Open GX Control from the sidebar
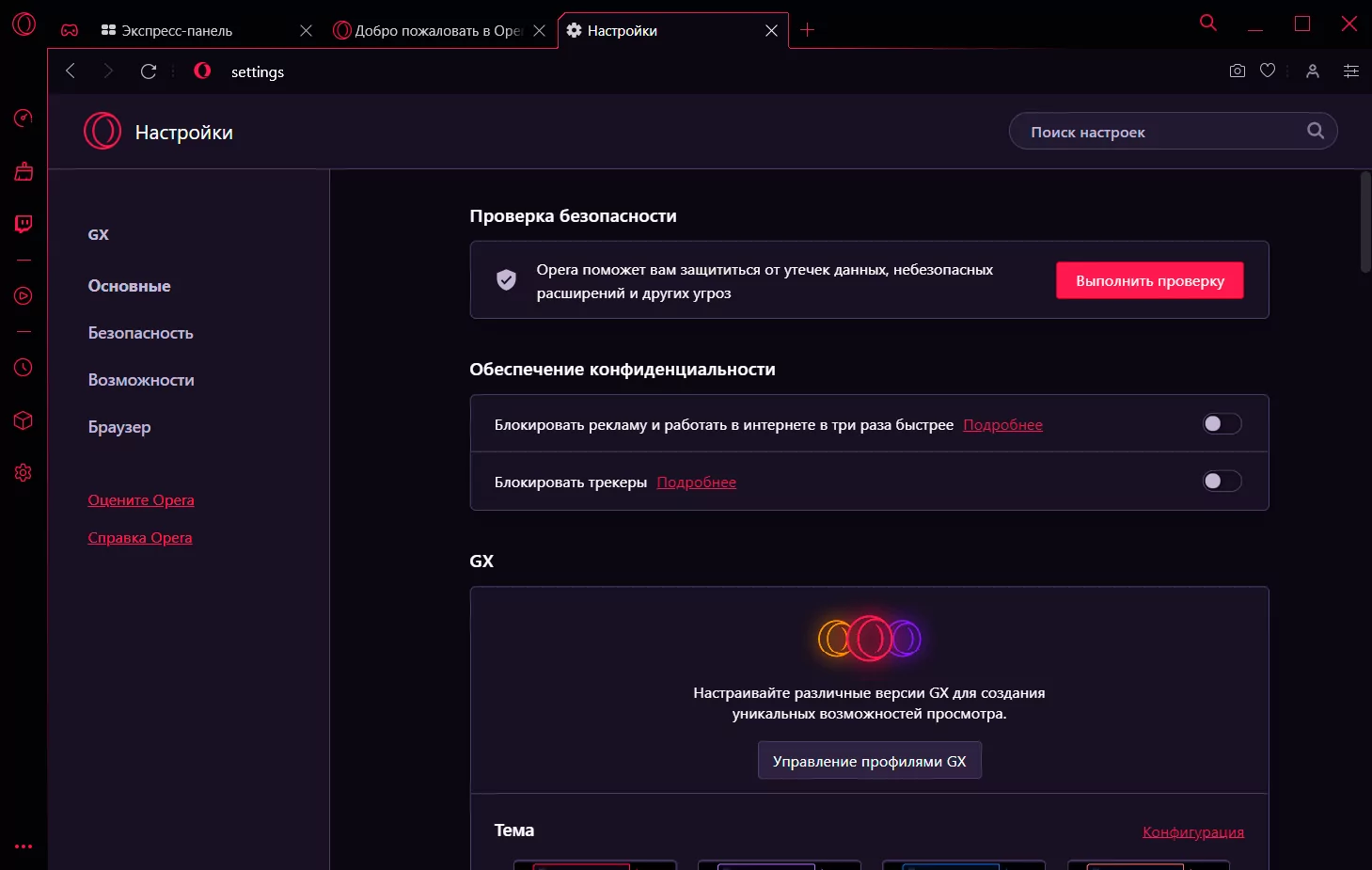This screenshot has height=870, width=1372. point(24,118)
